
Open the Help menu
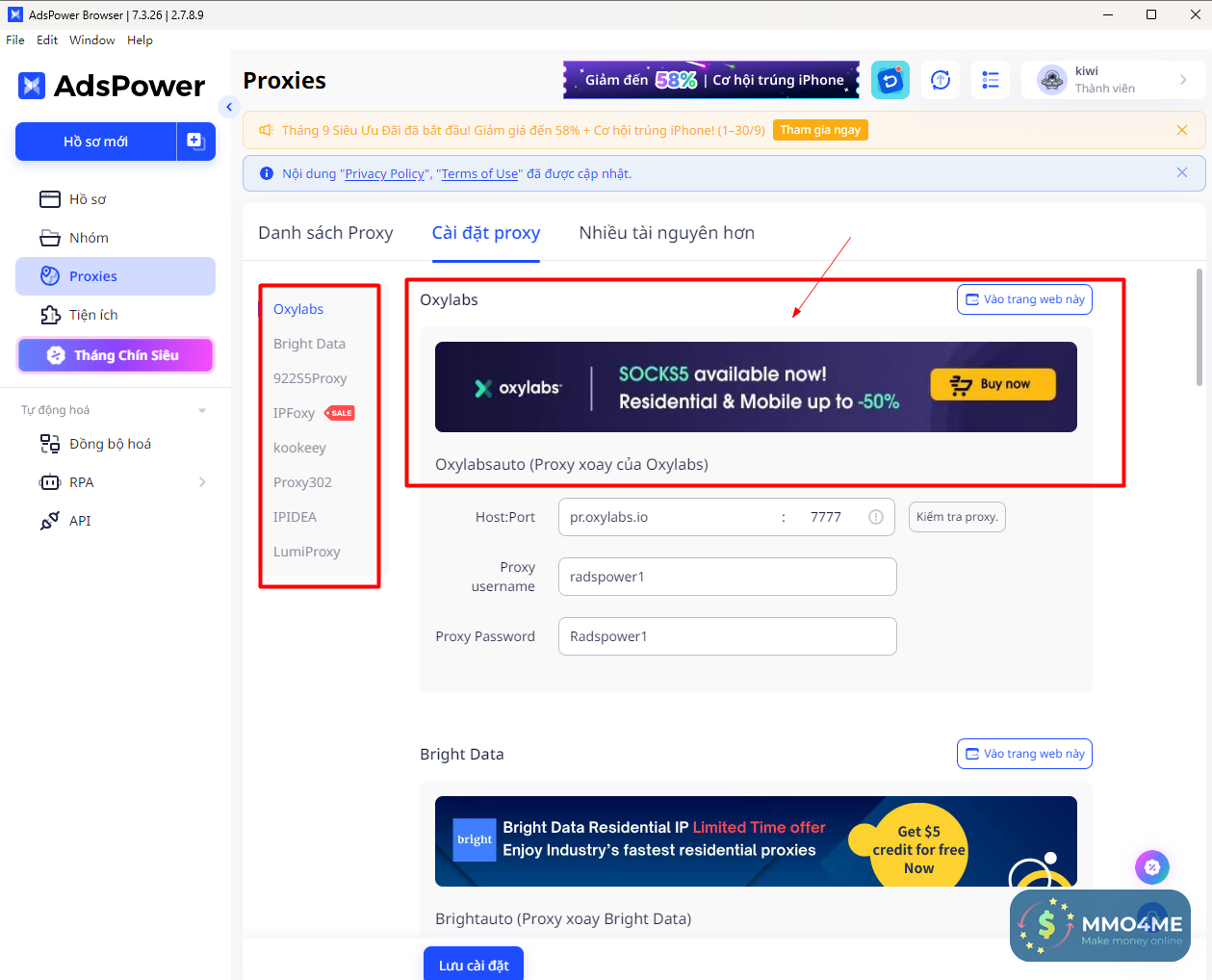tap(141, 40)
